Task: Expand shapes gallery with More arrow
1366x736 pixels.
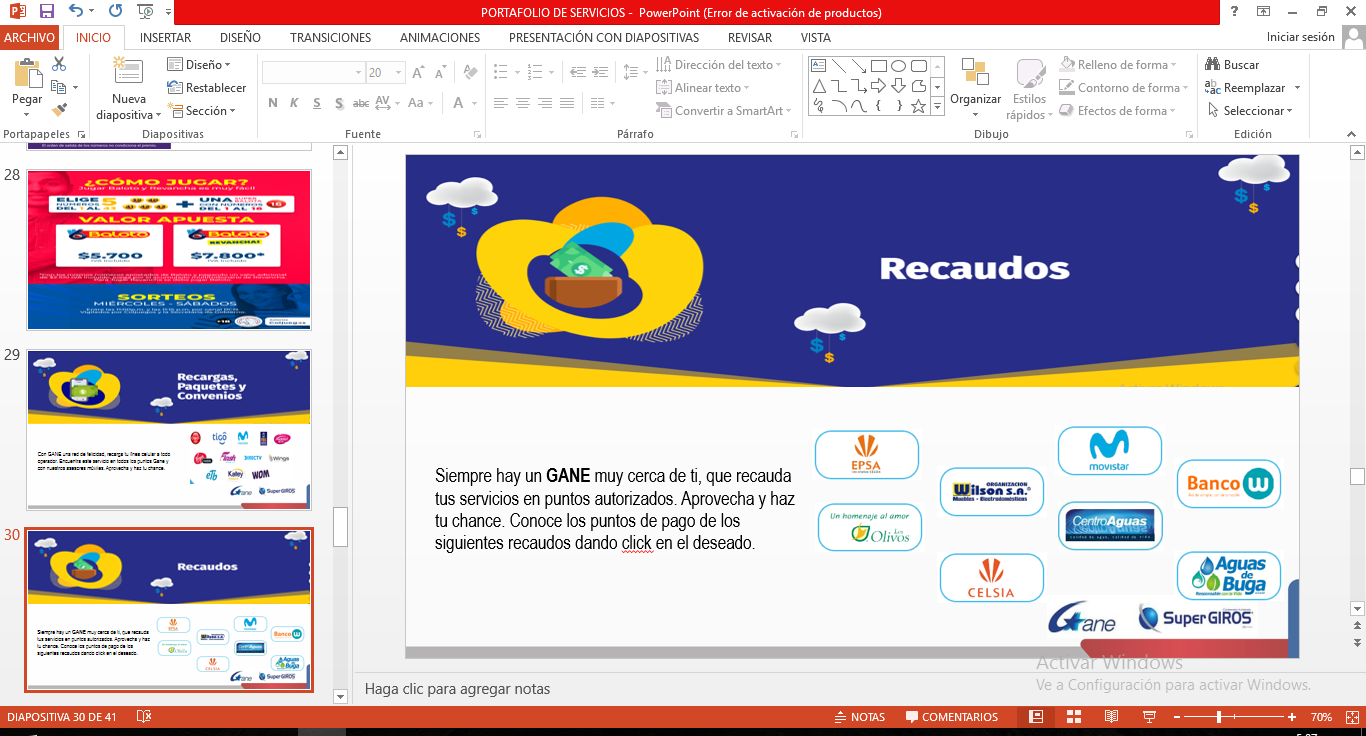Action: coord(938,106)
